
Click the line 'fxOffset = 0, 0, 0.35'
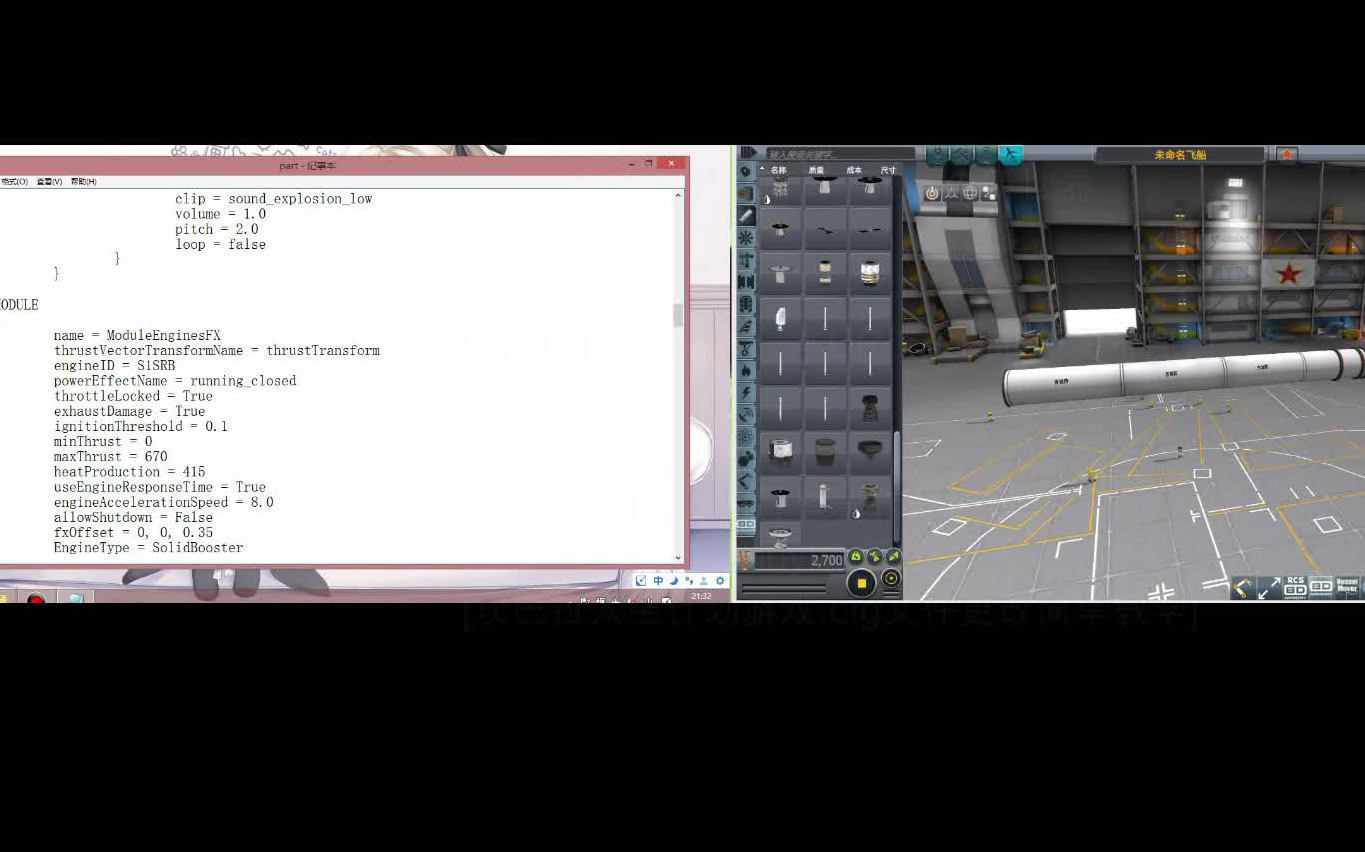click(134, 533)
